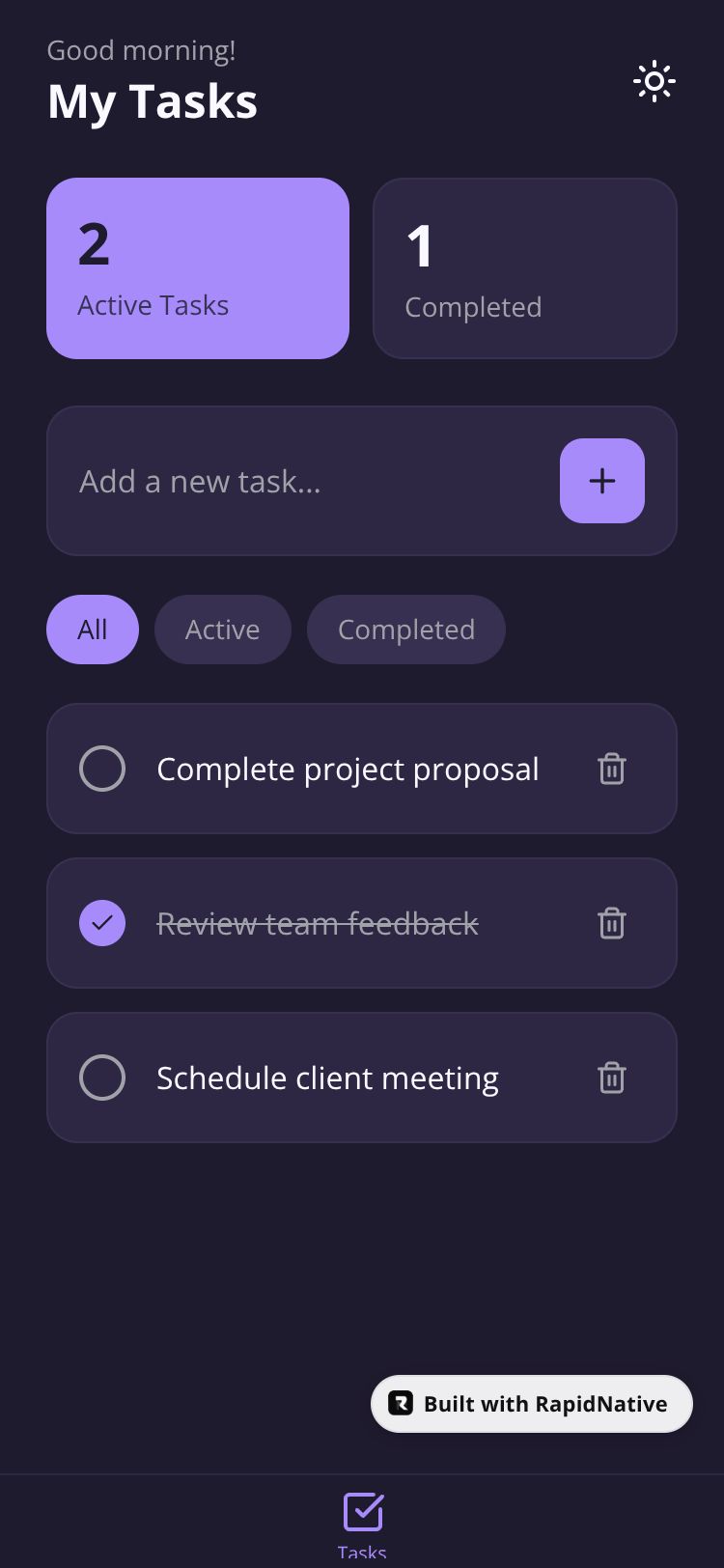
Task: Tap the Completed count card
Action: (x=524, y=268)
